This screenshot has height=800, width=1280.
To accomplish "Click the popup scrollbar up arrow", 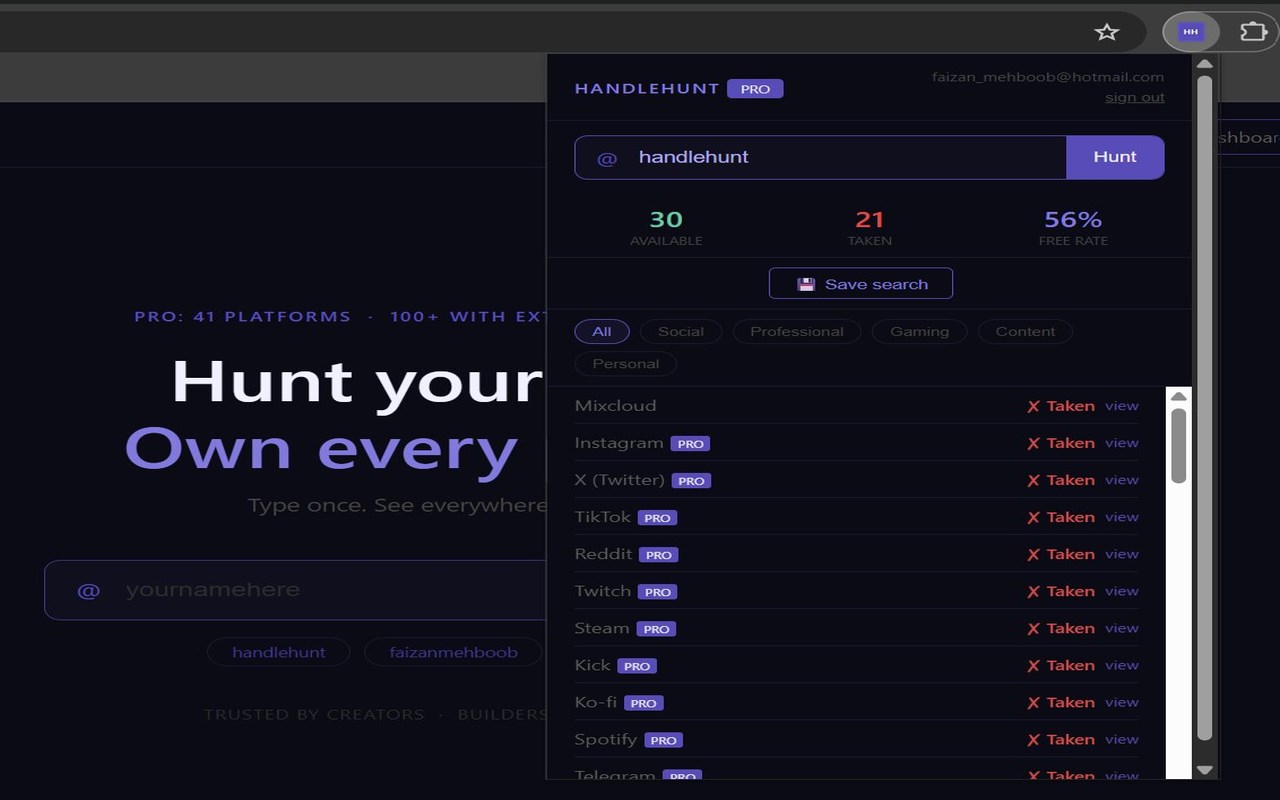I will click(x=1205, y=64).
